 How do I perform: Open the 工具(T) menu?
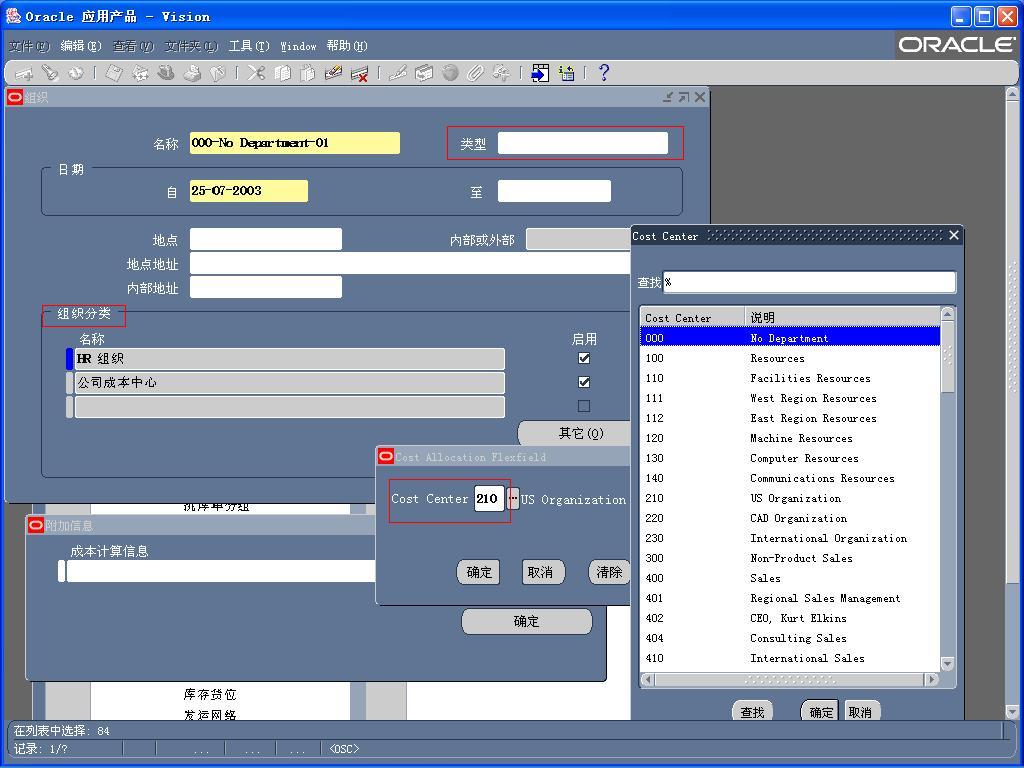pos(248,46)
